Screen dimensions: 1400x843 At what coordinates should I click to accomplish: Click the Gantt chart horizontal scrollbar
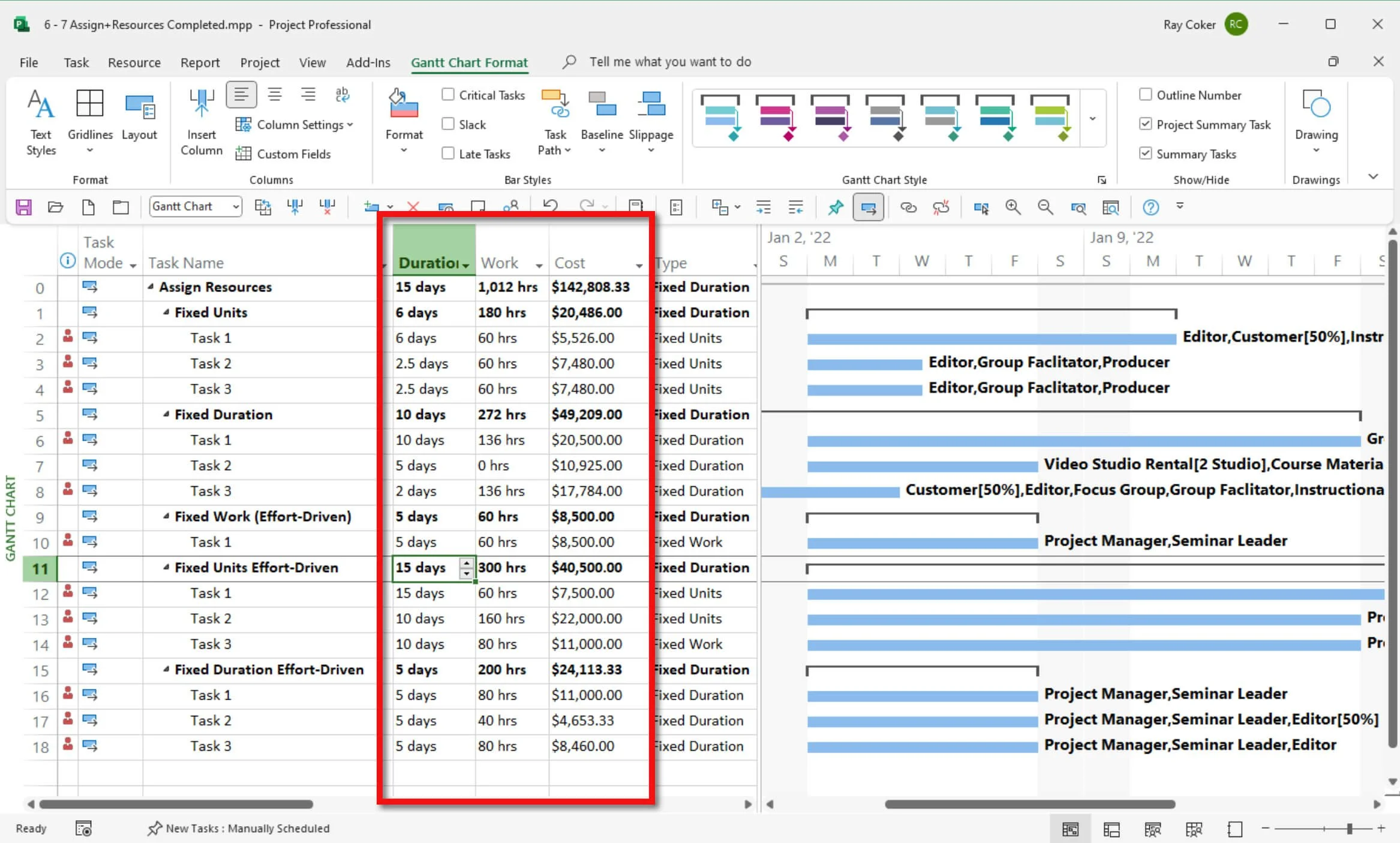click(x=1030, y=804)
